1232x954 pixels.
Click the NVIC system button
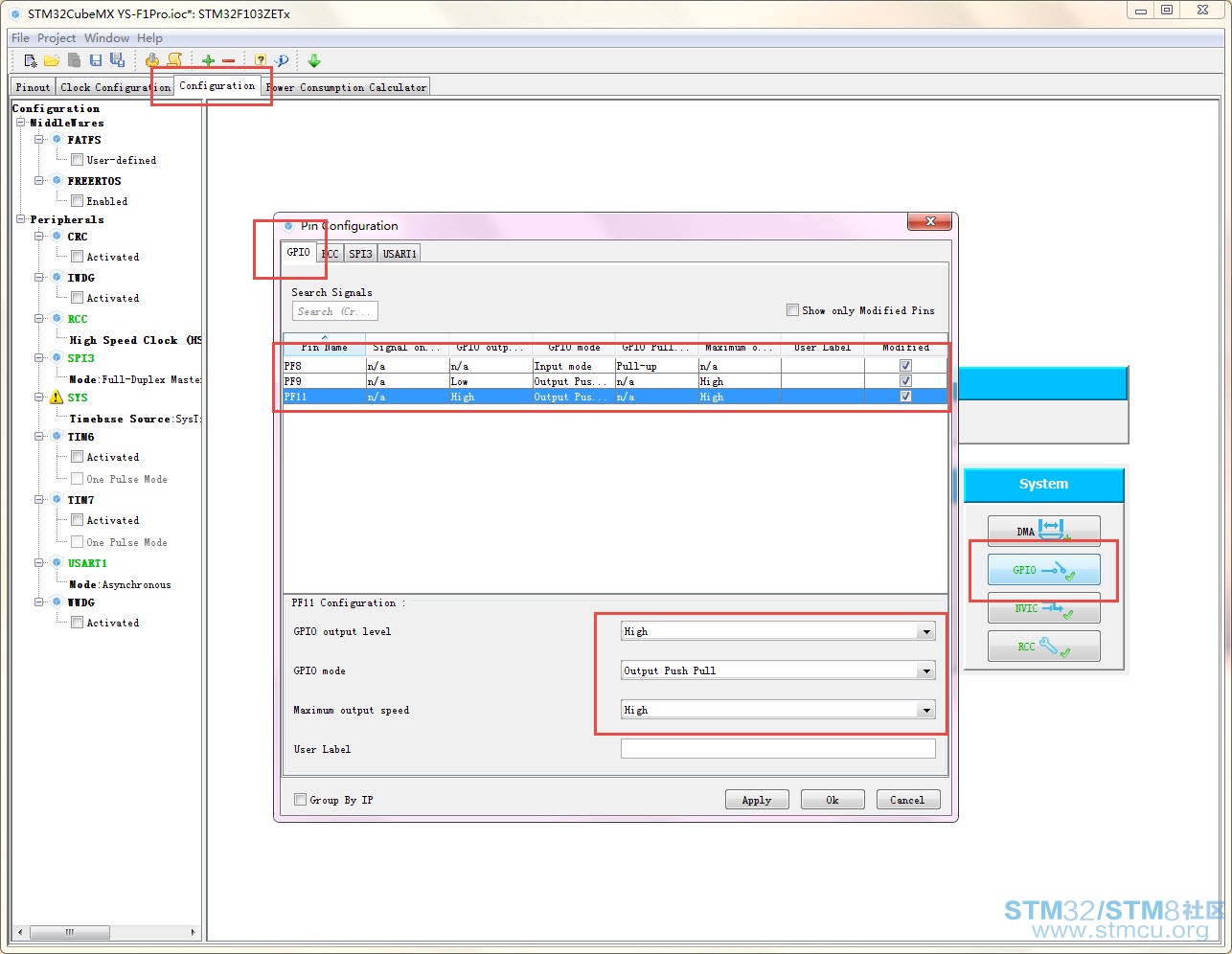(1044, 608)
